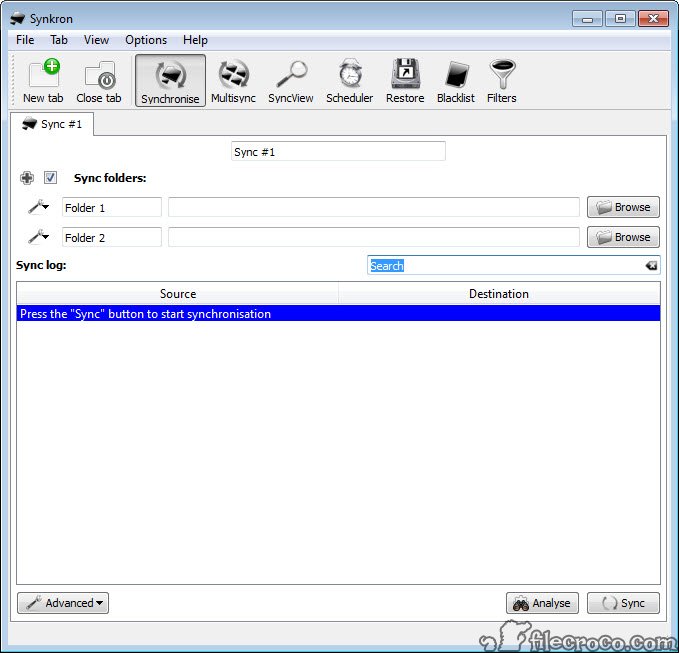Click the Close tab toolbar icon
The height and width of the screenshot is (653, 679).
(x=99, y=81)
